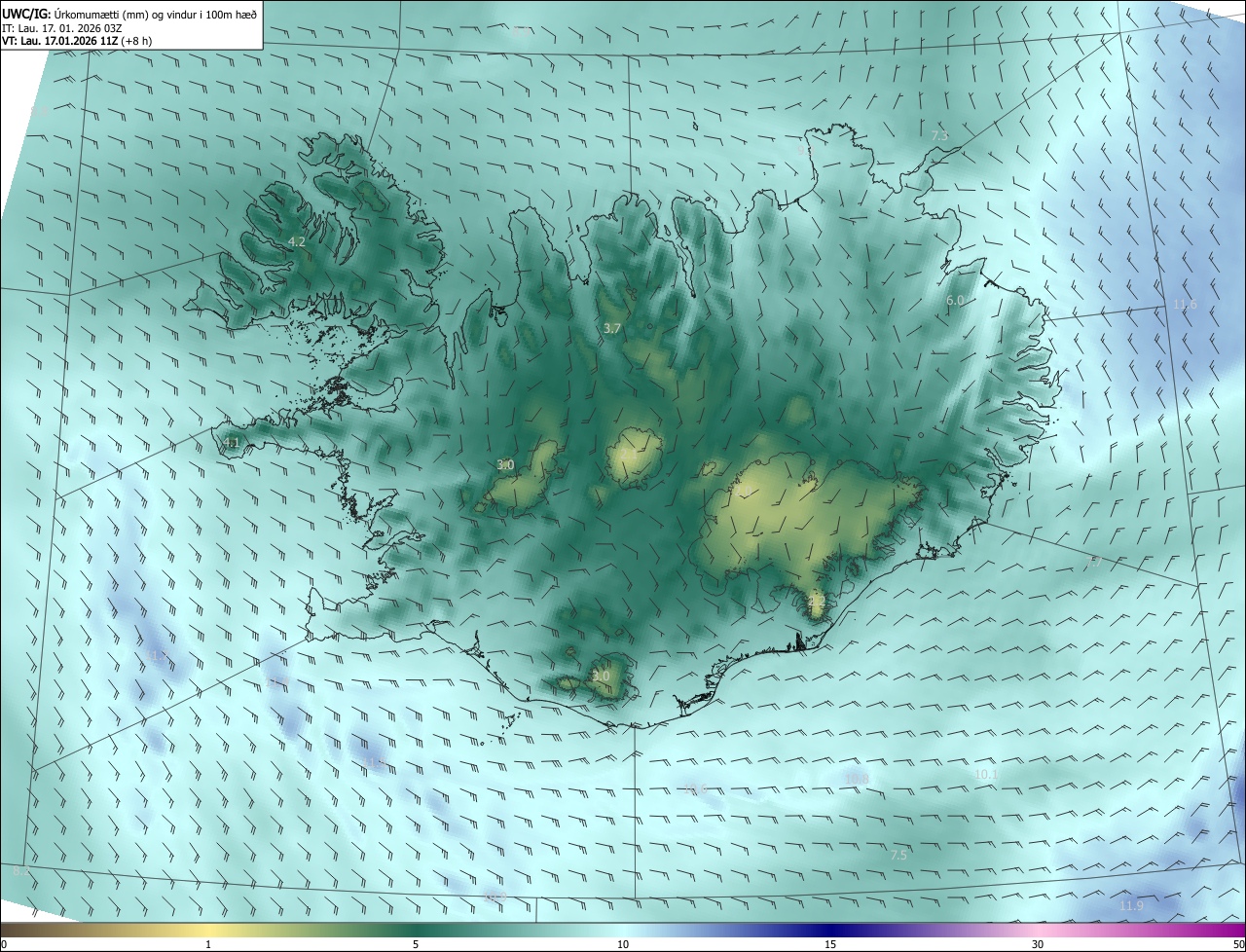Click the 7.5 value over the southern sea

[898, 855]
